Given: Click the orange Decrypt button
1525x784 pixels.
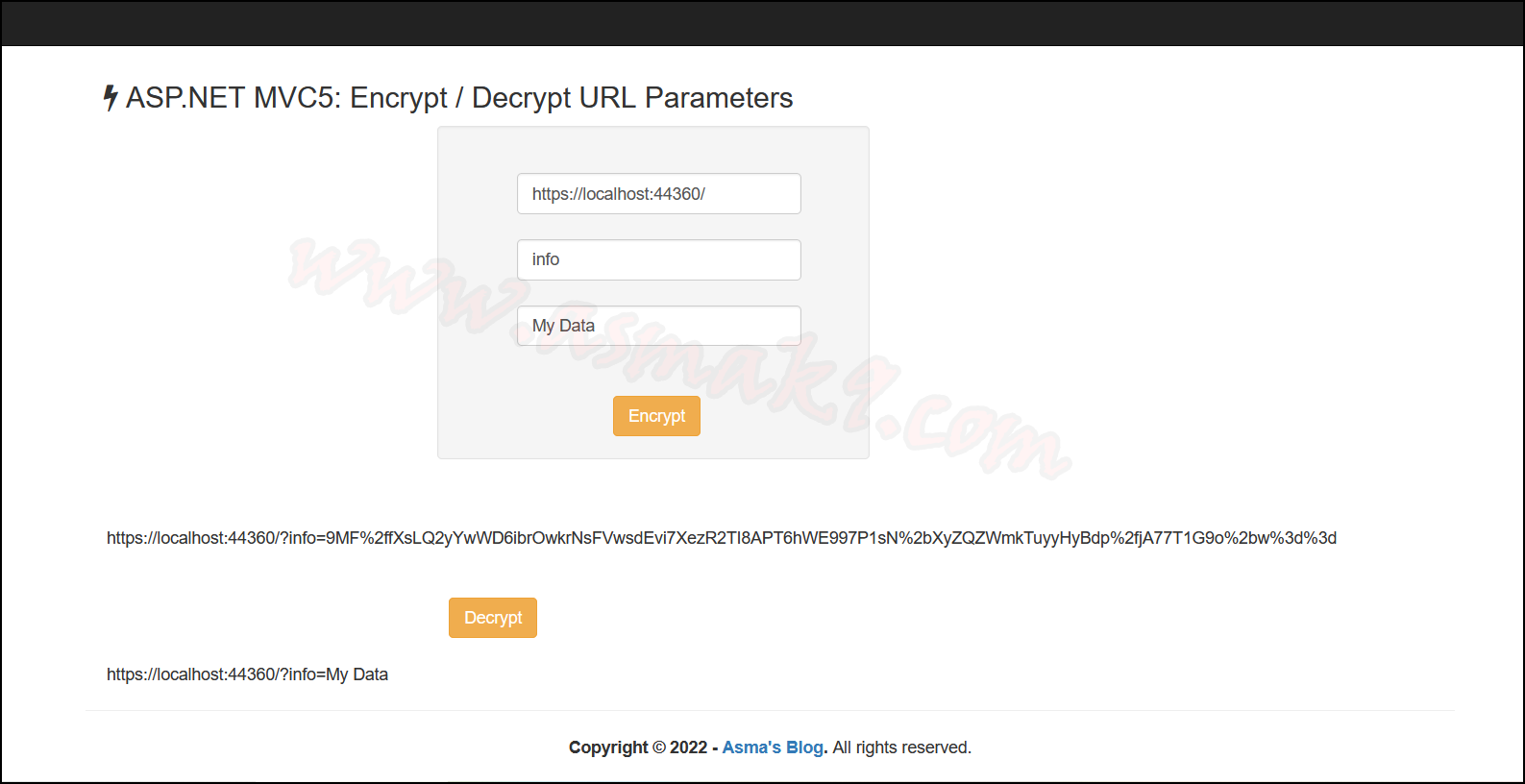Looking at the screenshot, I should 493,618.
